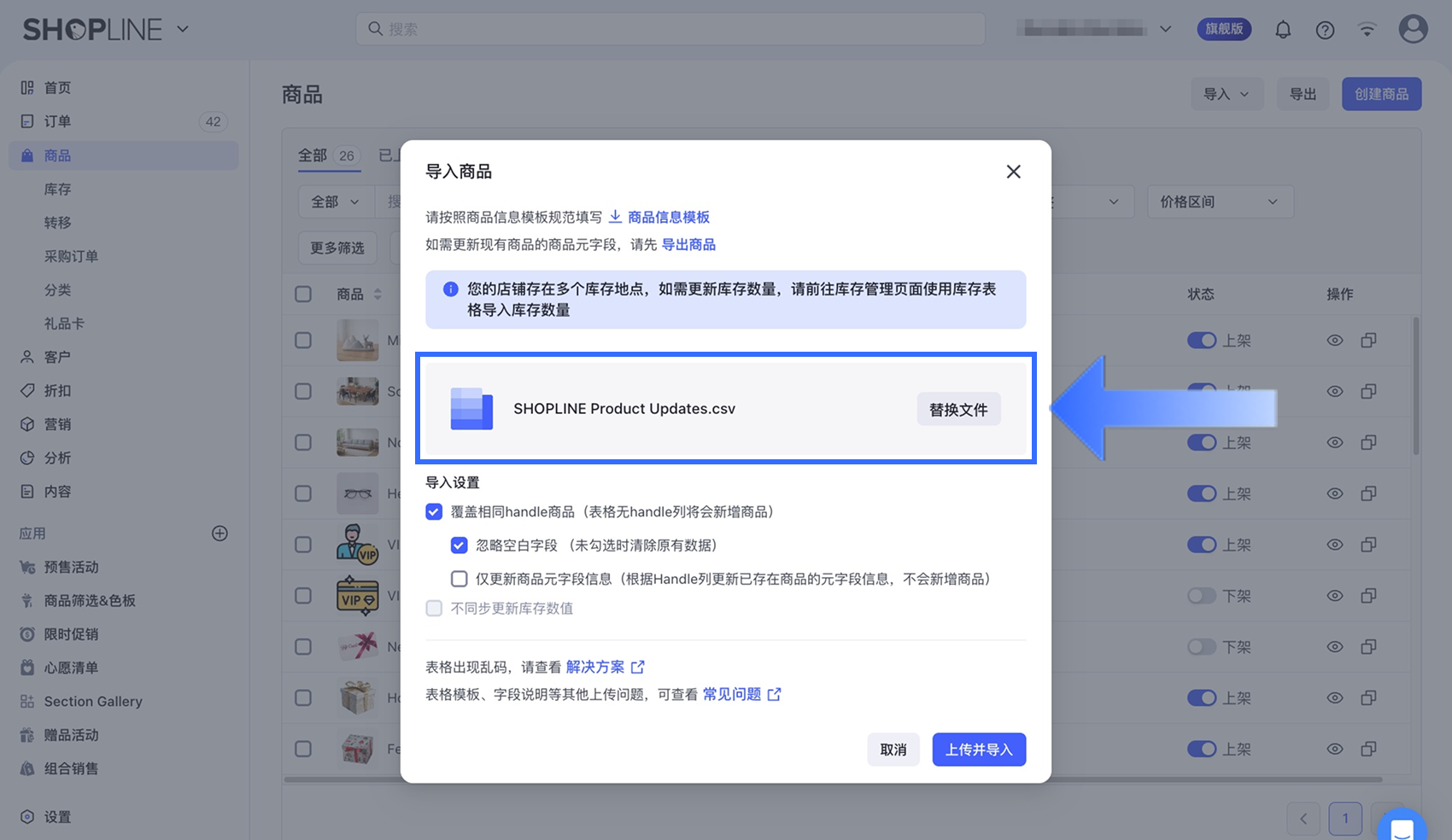Open 订单 in the sidebar menu

click(57, 121)
